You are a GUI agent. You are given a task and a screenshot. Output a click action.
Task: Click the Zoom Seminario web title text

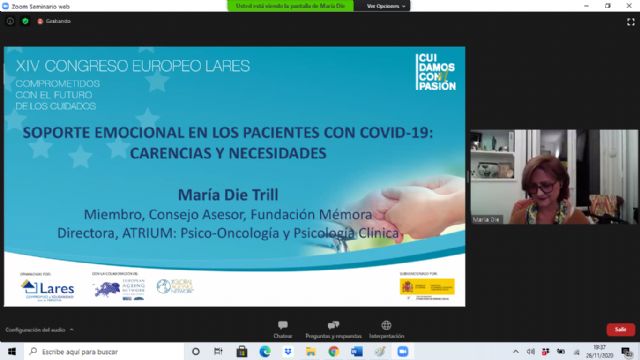40,6
